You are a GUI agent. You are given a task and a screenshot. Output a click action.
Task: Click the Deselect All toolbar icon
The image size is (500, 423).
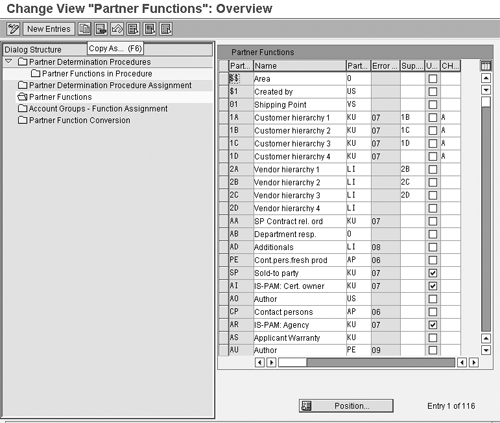[x=166, y=29]
